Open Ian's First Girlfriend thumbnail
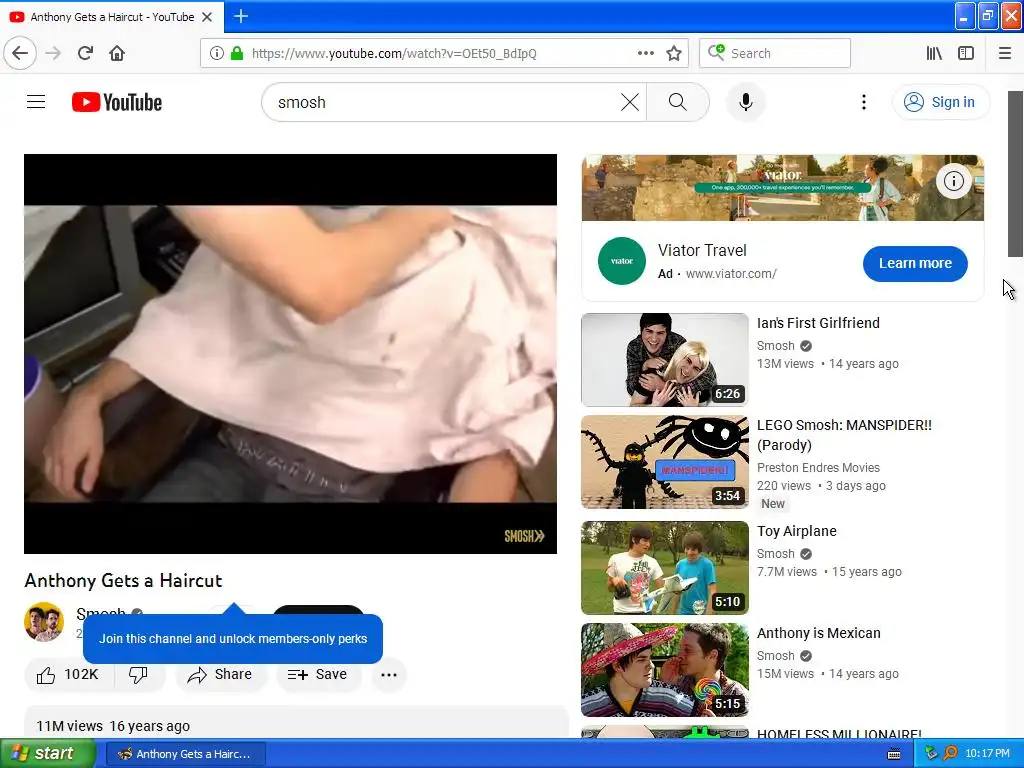1024x768 pixels. click(665, 359)
